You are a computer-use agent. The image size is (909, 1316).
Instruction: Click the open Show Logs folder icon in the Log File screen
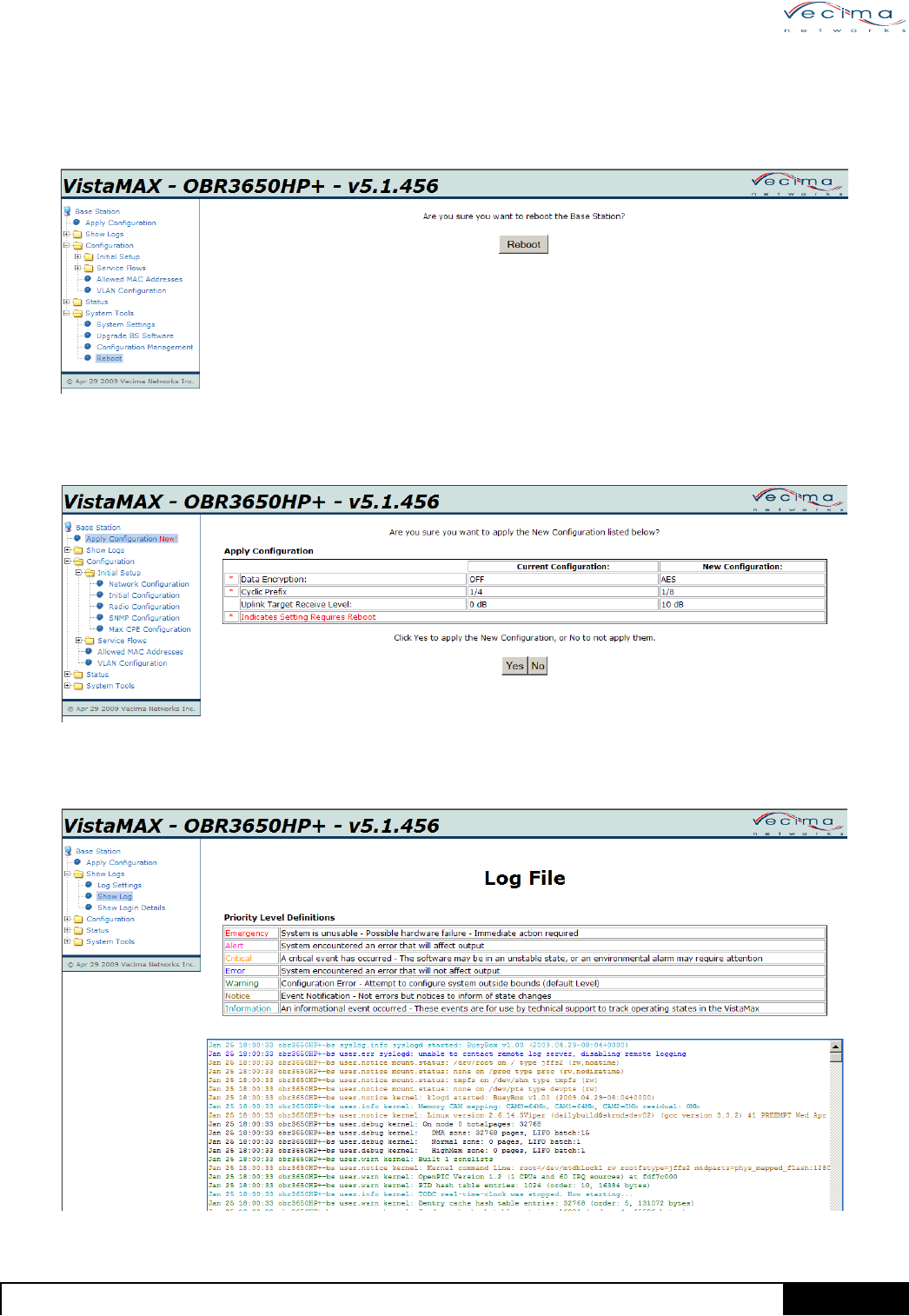tap(78, 874)
